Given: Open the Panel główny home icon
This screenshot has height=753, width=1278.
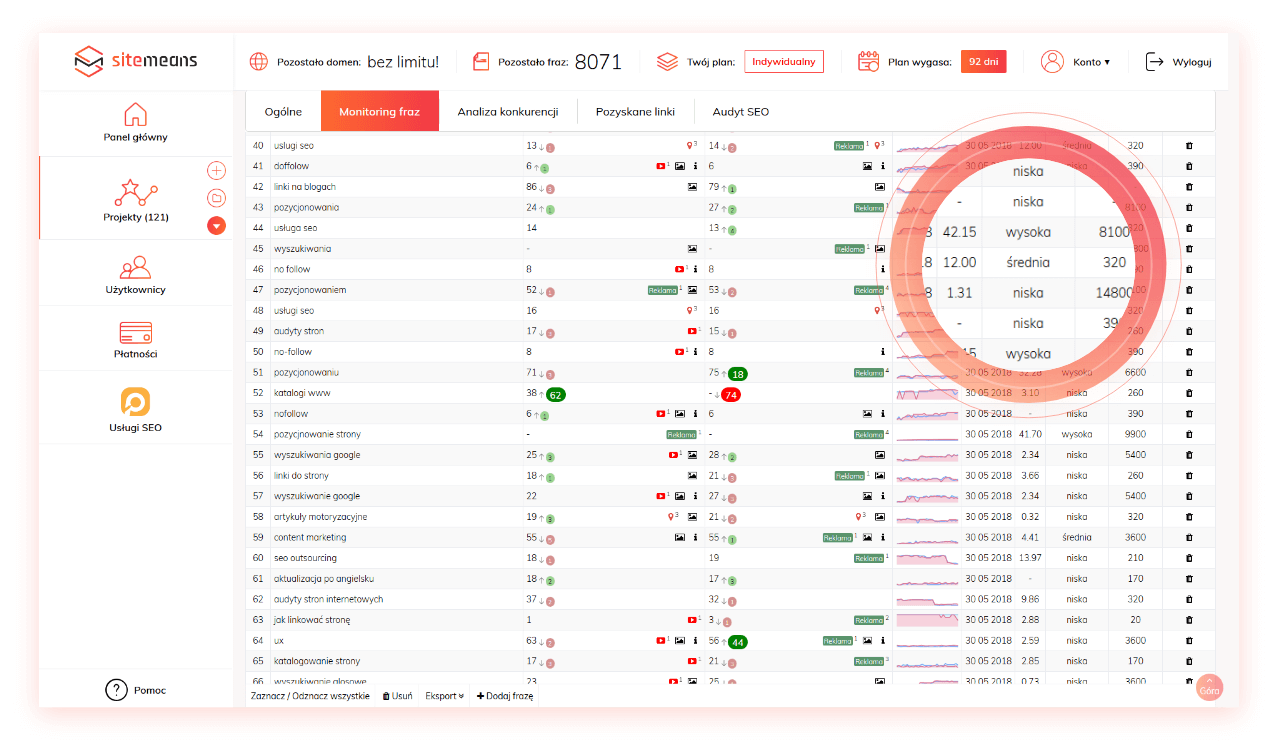Looking at the screenshot, I should 135,115.
